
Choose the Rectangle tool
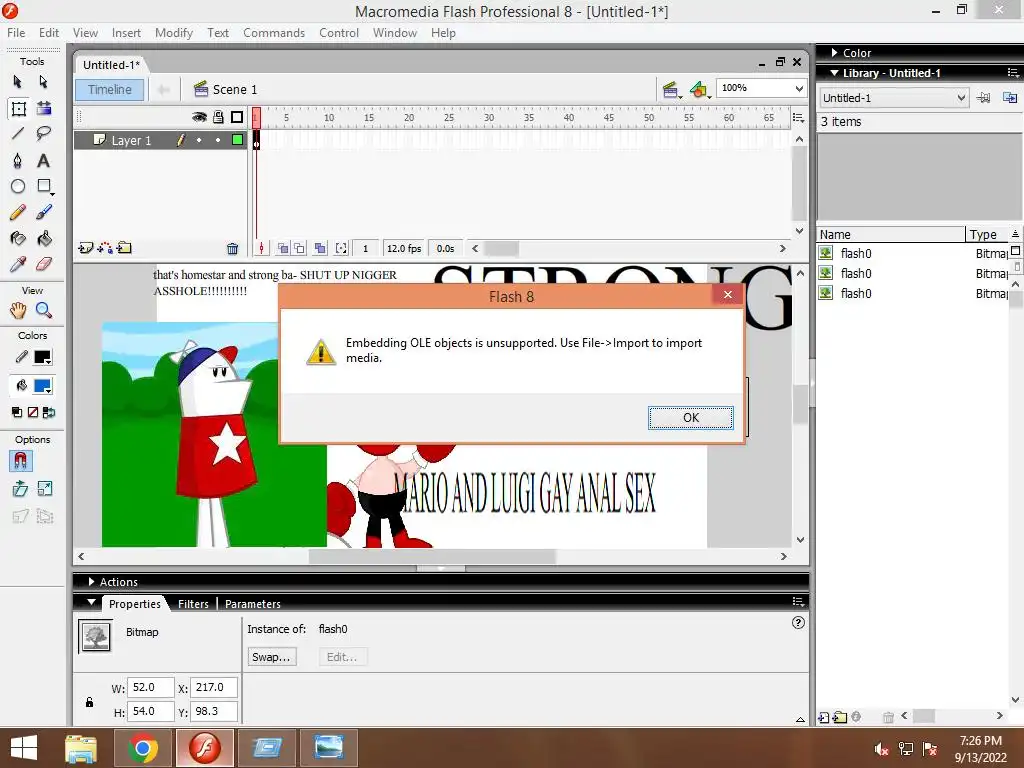44,186
